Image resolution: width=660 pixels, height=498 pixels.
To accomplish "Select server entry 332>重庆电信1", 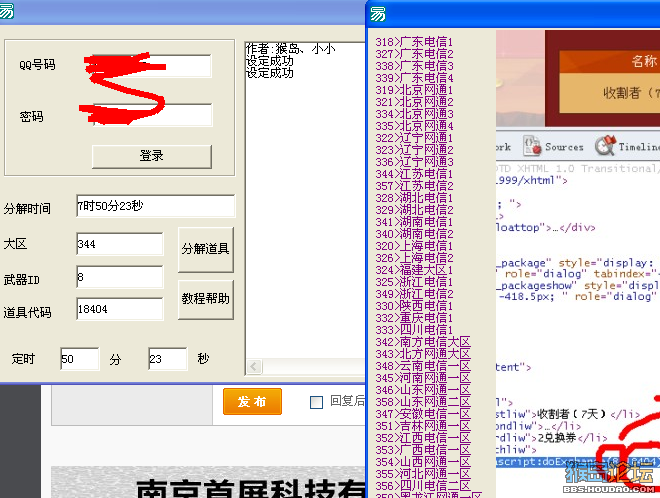I will click(414, 318).
